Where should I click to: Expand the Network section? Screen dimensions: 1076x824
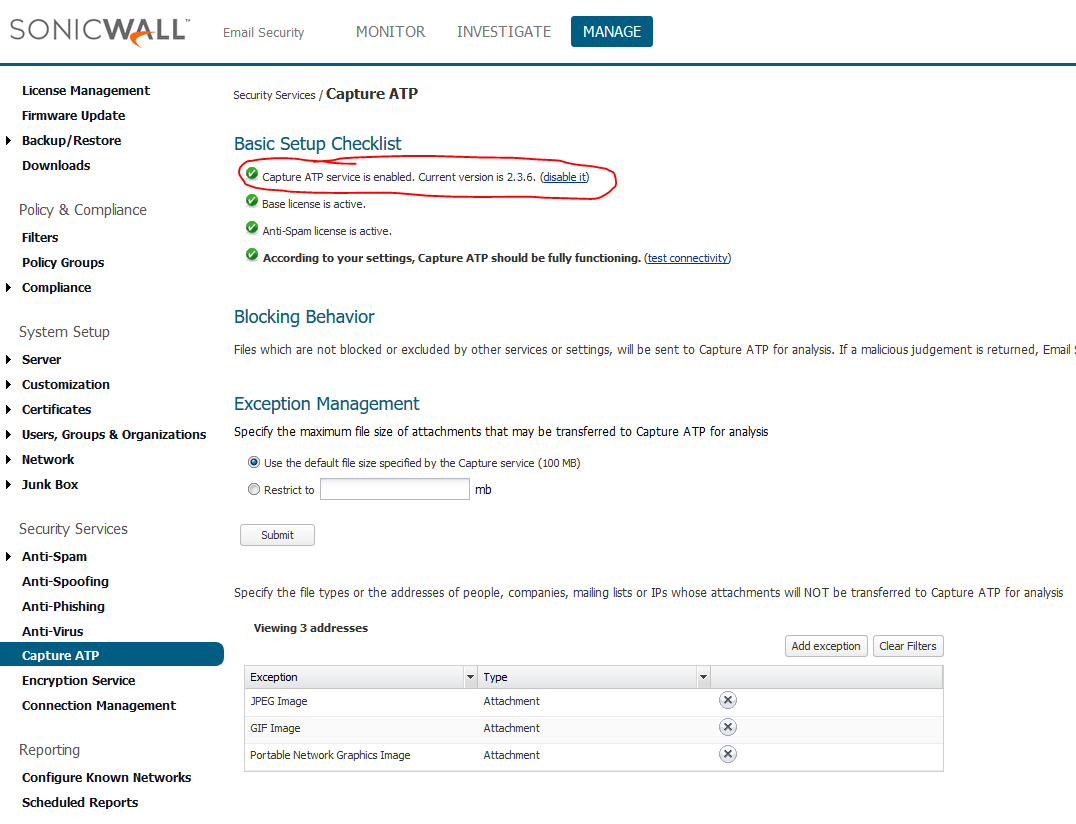tap(8, 460)
